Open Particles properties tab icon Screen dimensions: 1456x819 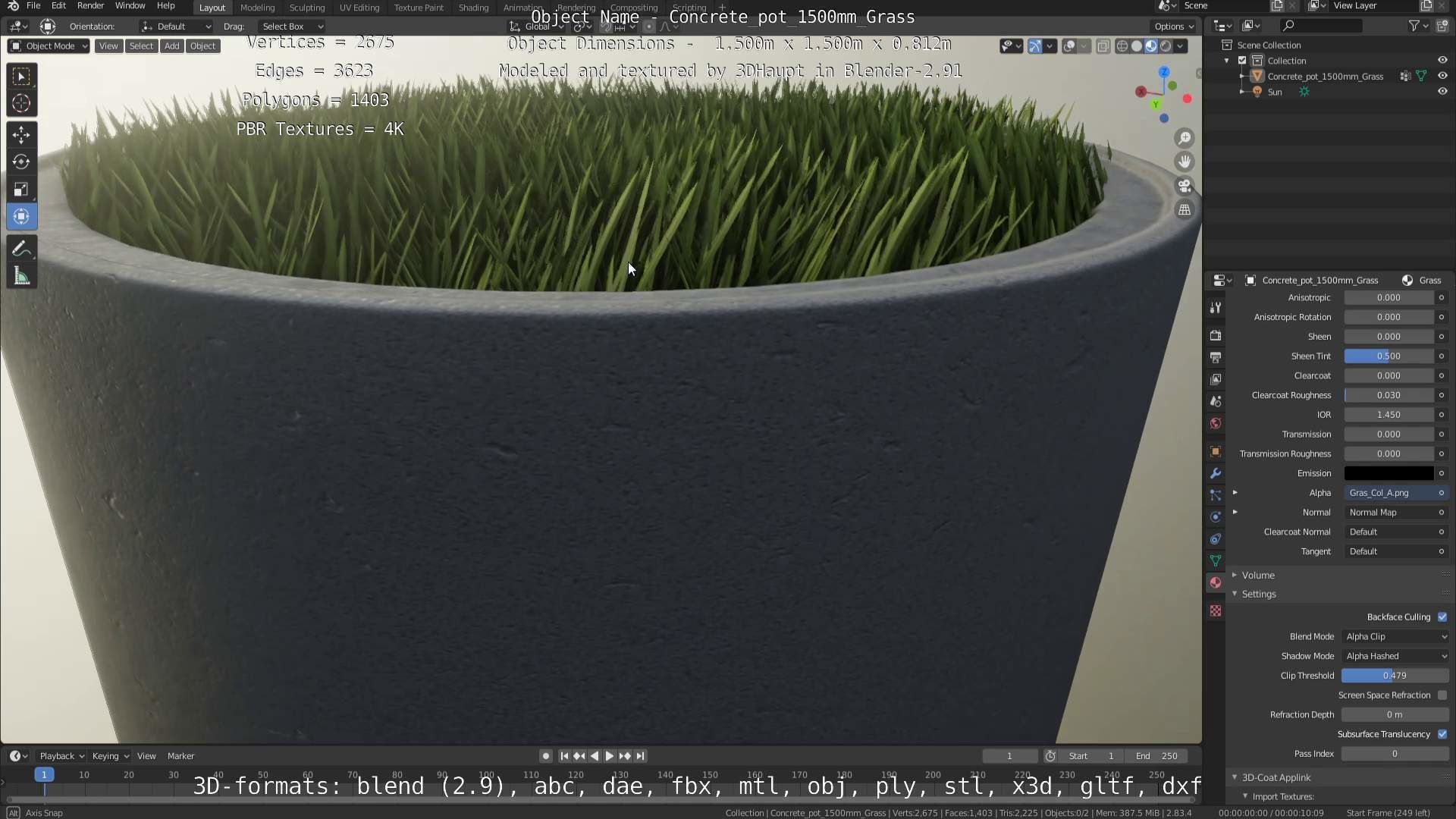[x=1216, y=495]
